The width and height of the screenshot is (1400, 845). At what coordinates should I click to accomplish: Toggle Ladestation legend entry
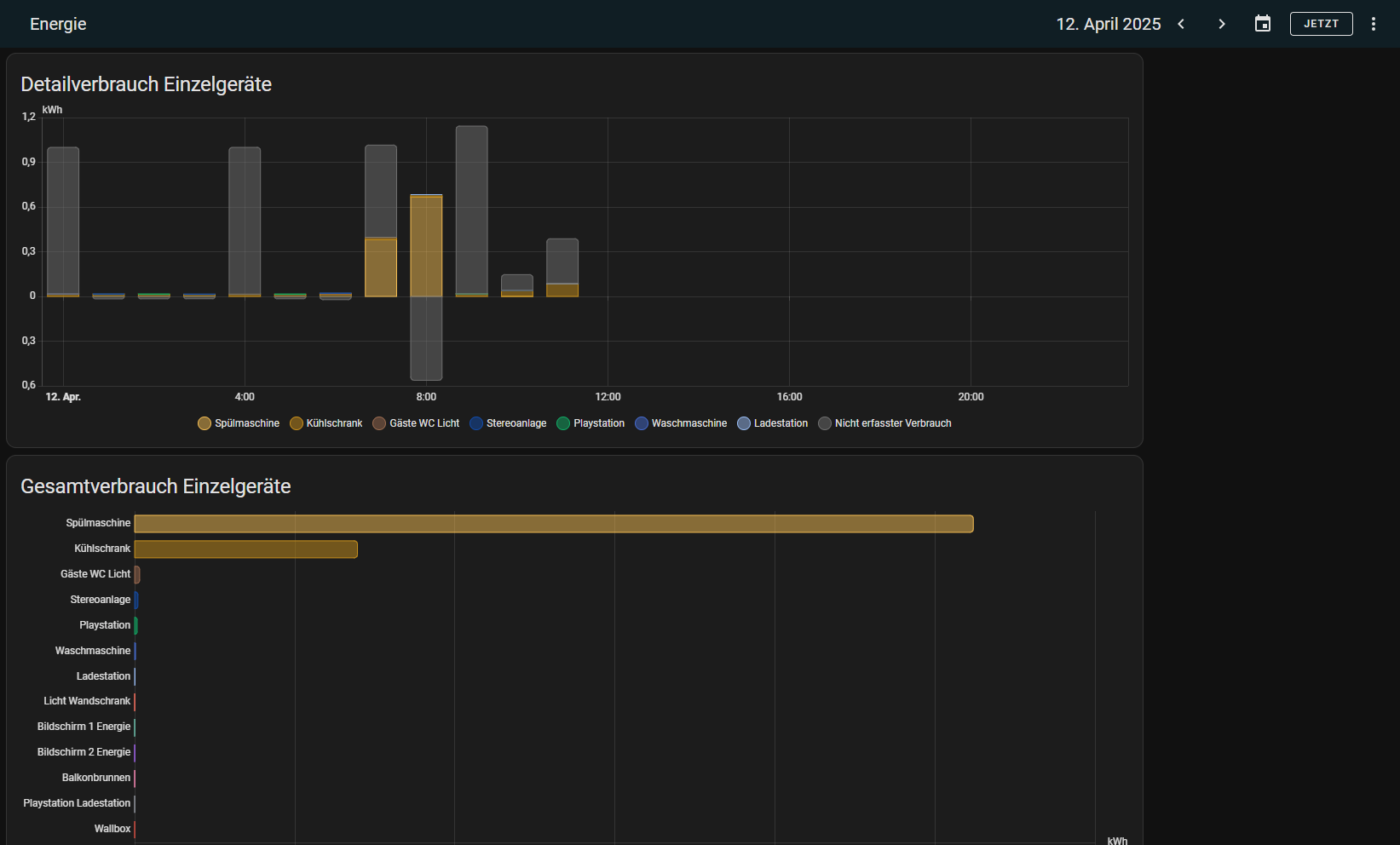coord(773,423)
